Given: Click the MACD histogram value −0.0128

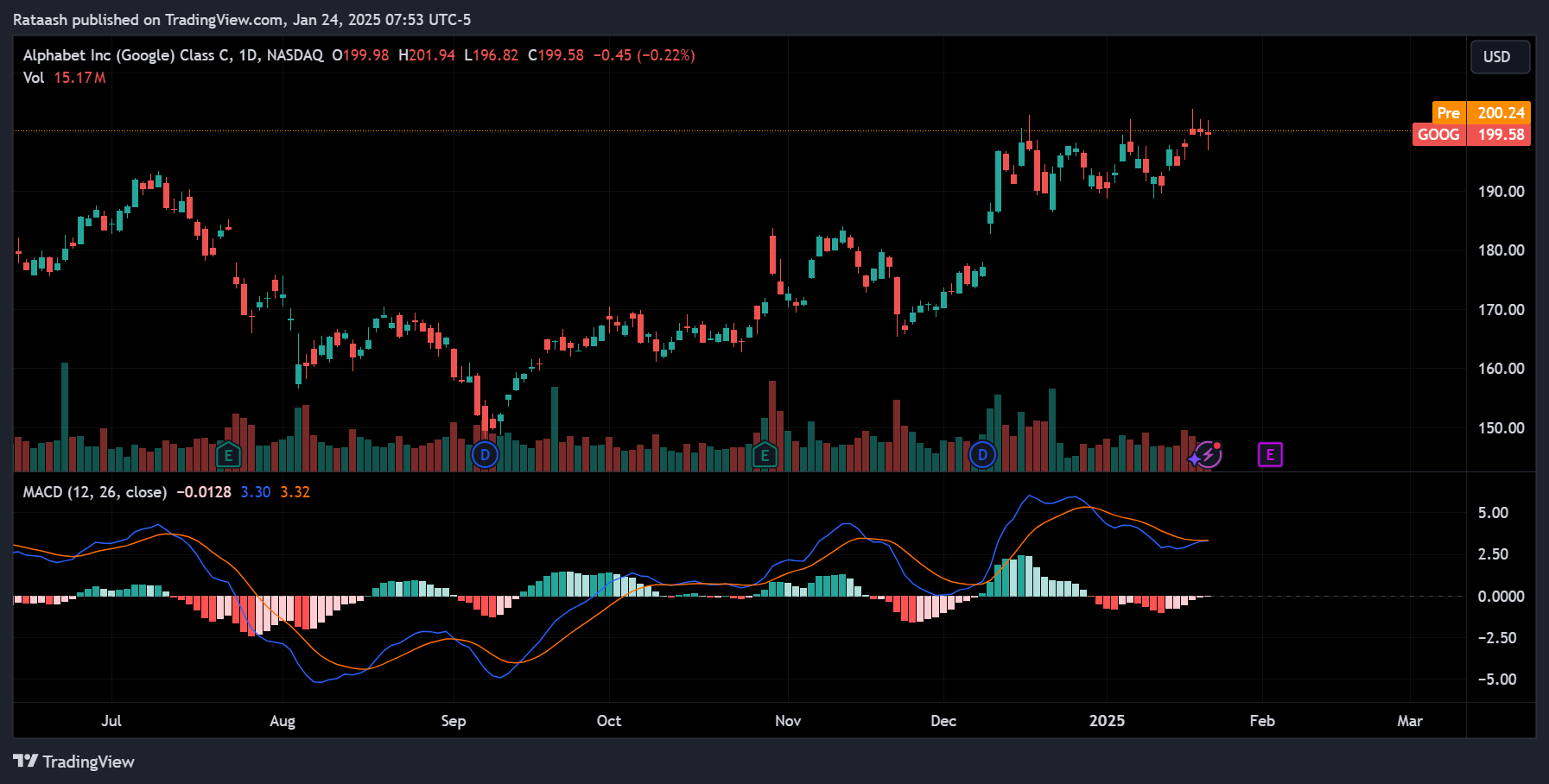Looking at the screenshot, I should [204, 492].
